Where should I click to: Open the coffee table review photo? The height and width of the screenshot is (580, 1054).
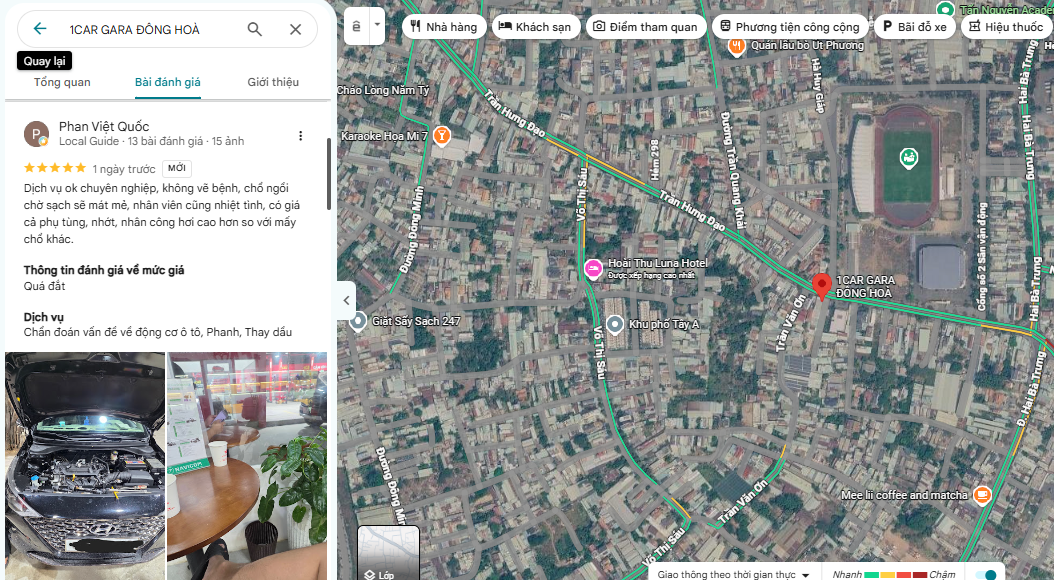(247, 466)
